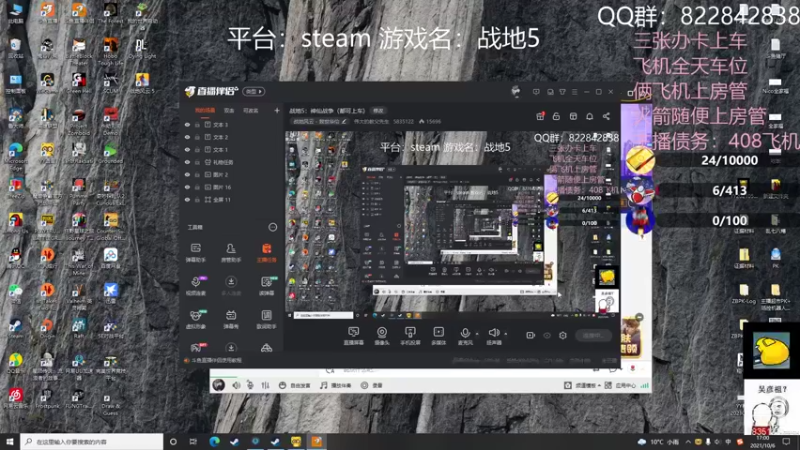Hide the 图片 2 layer
Viewport: 800px width, 450px height.
click(x=187, y=174)
